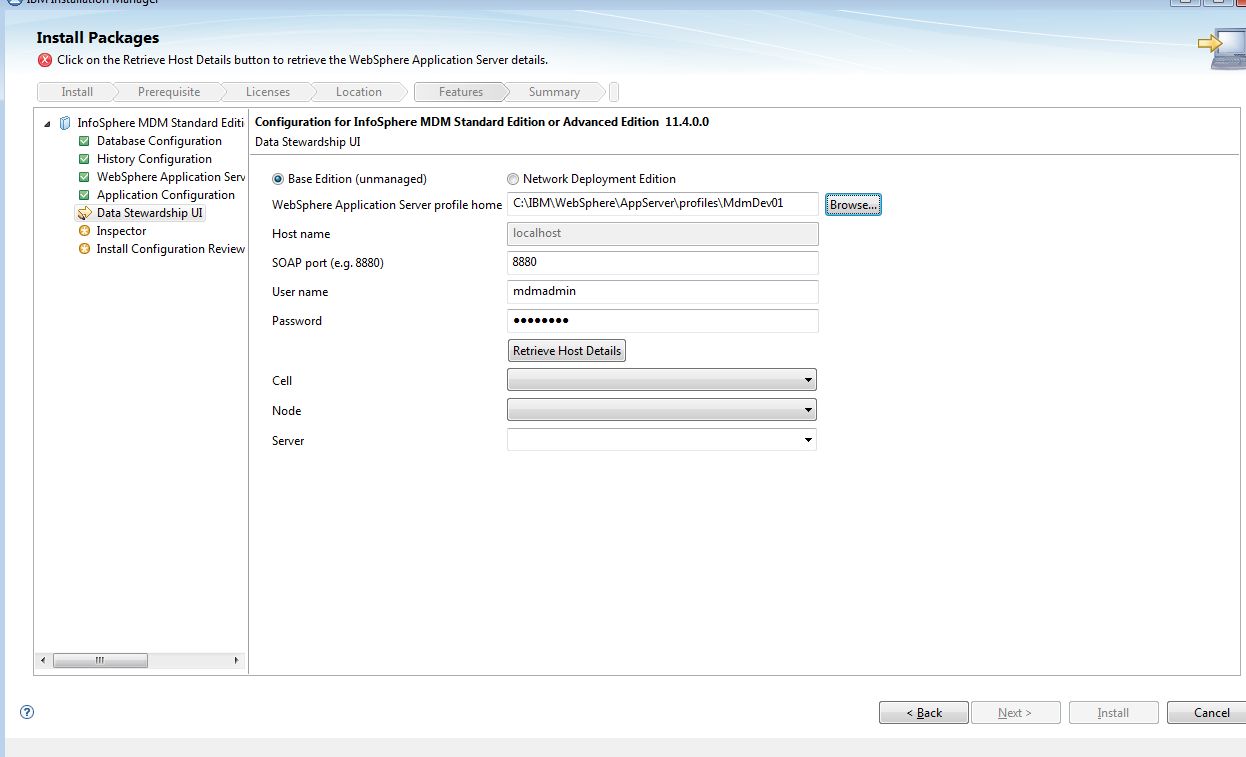
Task: Go to the Licenses wizard step
Action: (x=268, y=92)
